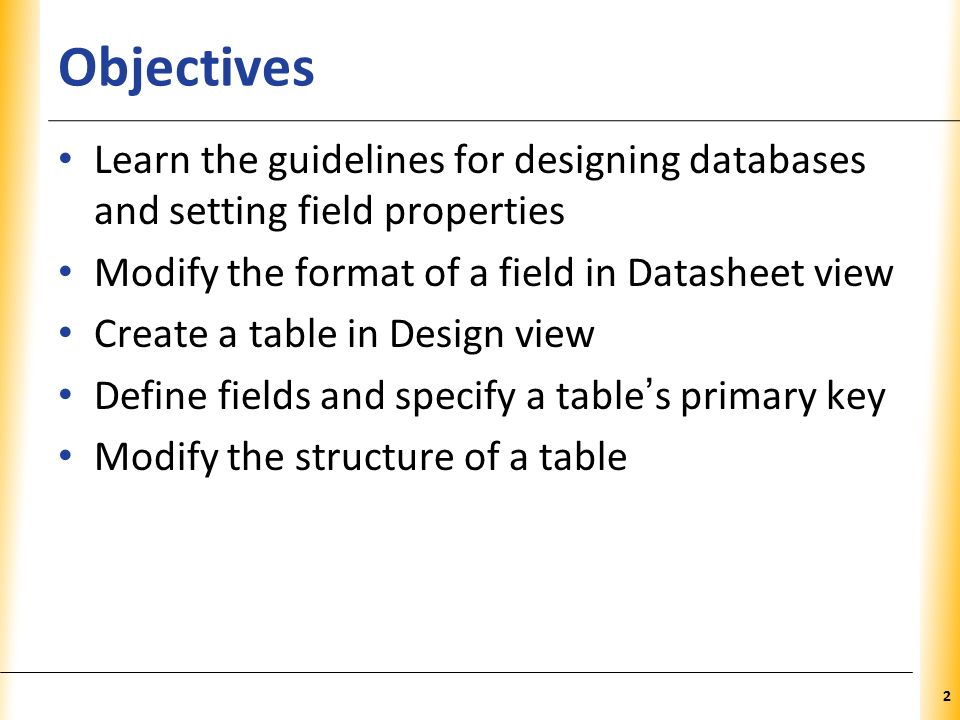Image resolution: width=960 pixels, height=720 pixels.
Task: Click the word Datasheet in the second bullet
Action: coord(714,272)
